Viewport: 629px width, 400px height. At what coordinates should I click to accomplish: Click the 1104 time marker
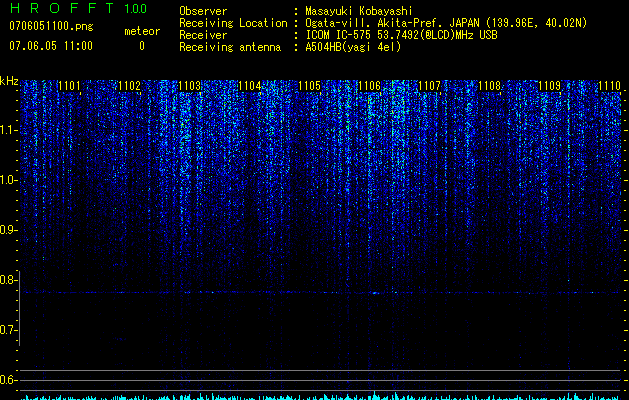[x=250, y=85]
